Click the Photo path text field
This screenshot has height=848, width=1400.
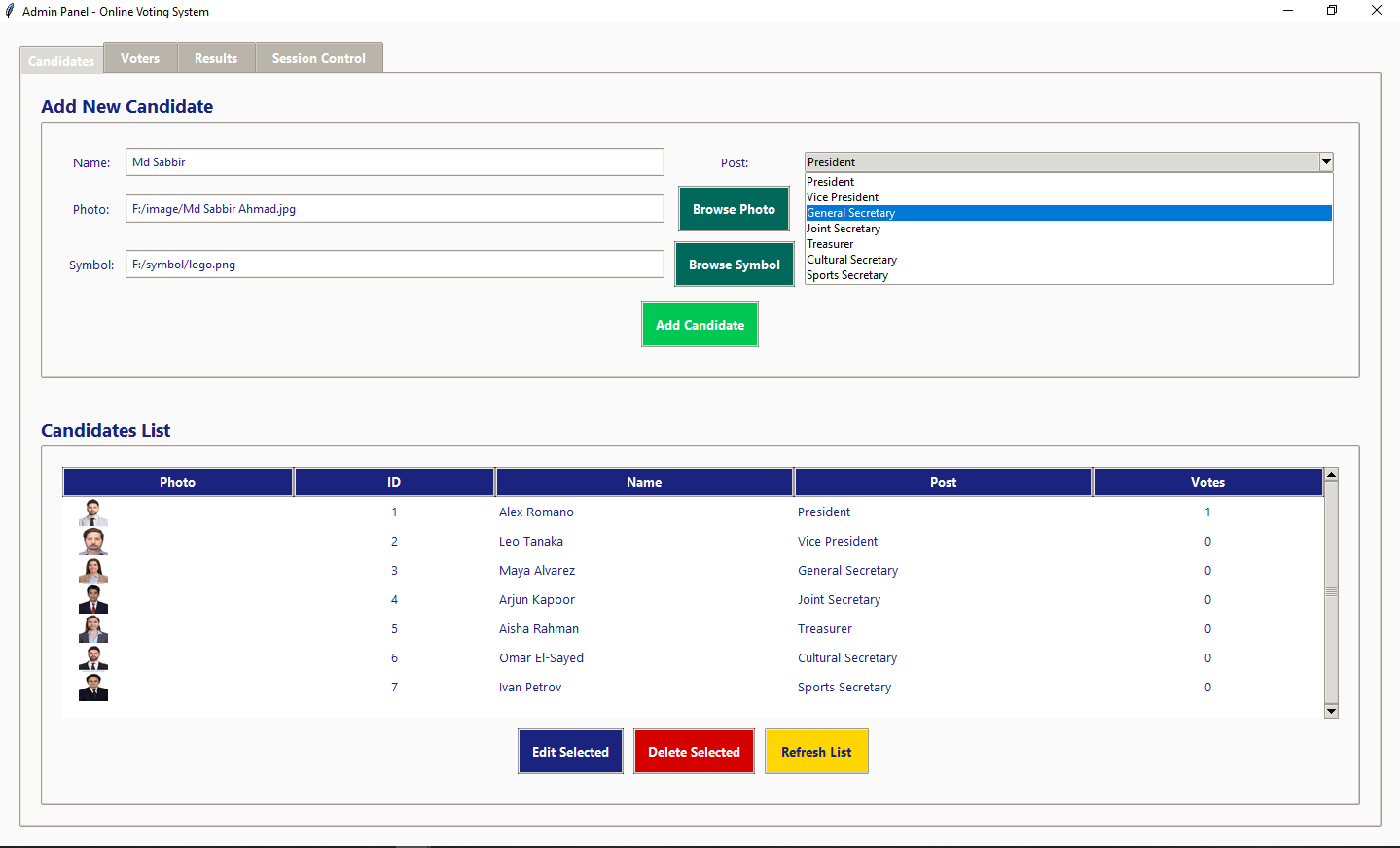click(394, 208)
